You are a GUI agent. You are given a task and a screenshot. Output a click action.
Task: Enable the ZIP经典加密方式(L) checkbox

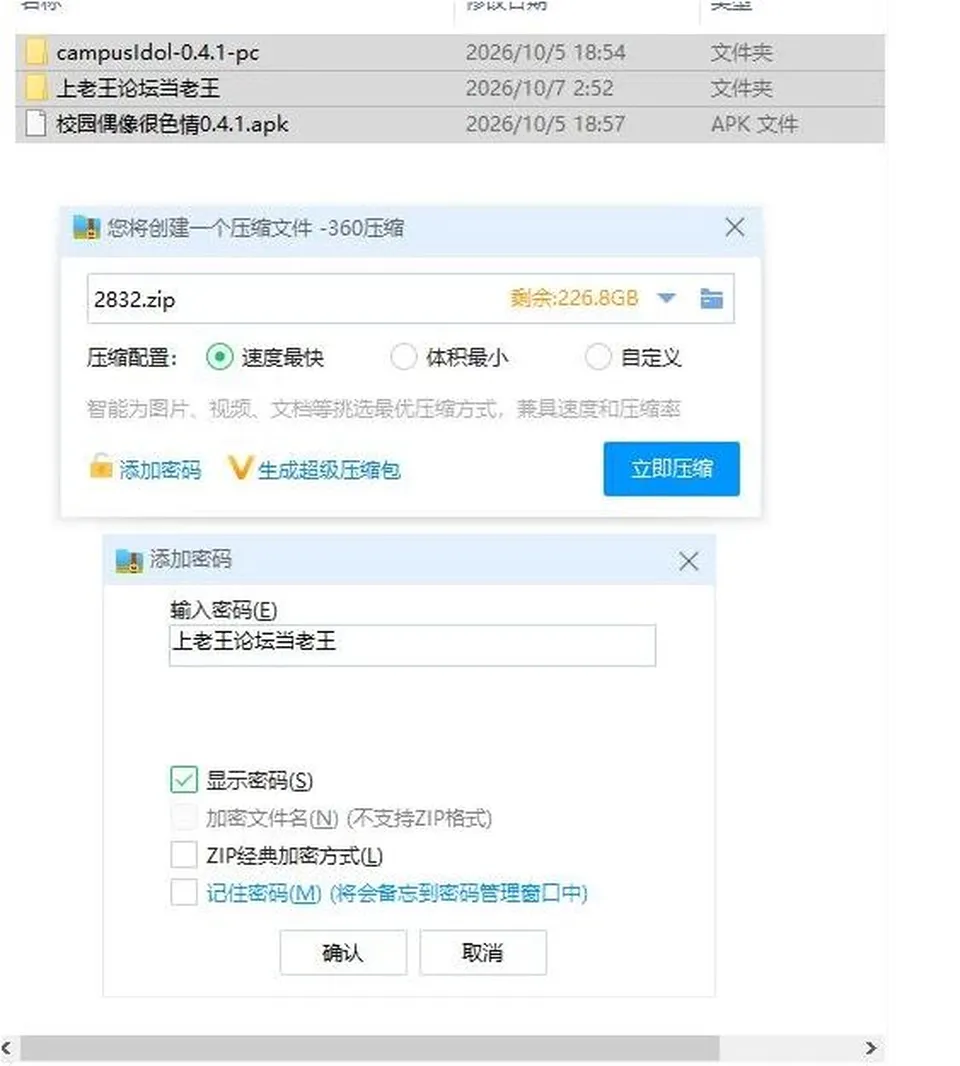184,855
